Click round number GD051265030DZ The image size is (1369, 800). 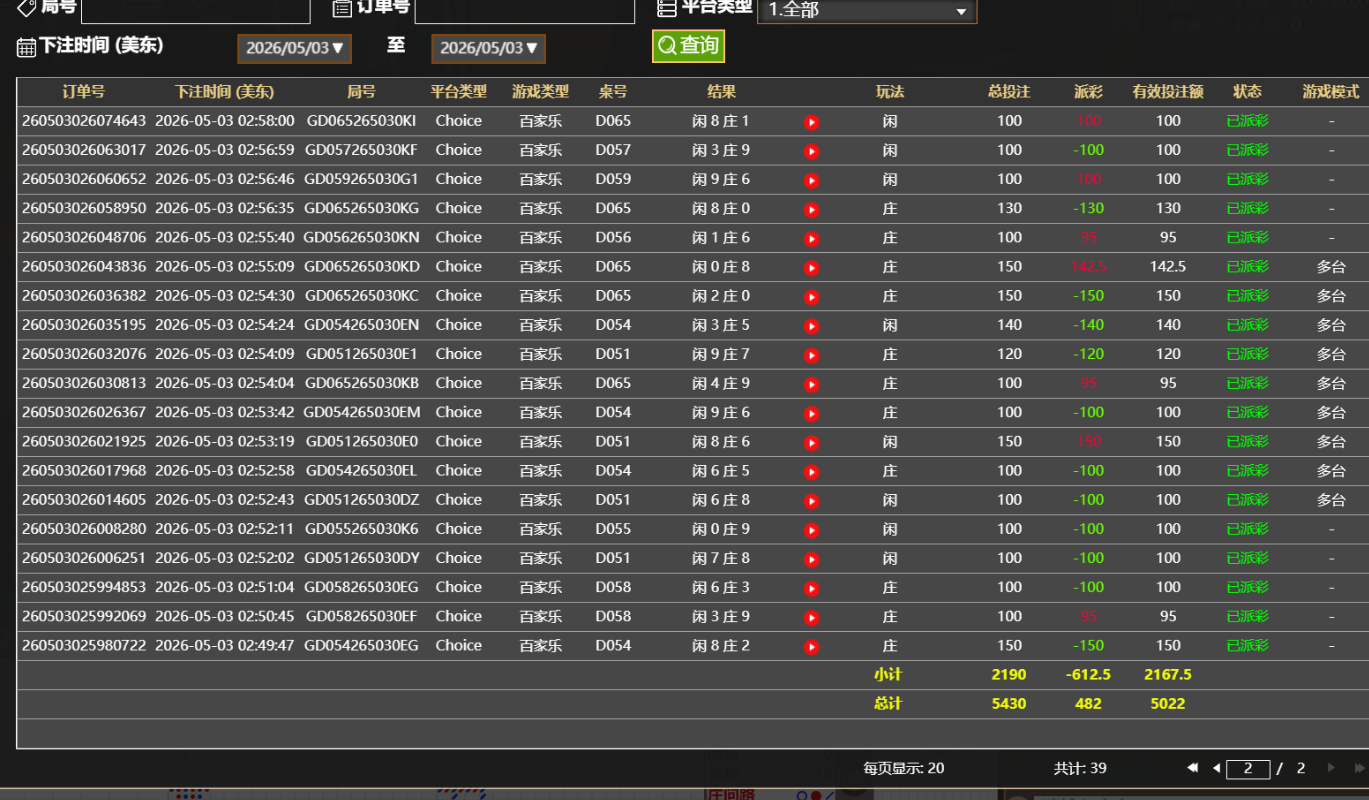point(362,500)
